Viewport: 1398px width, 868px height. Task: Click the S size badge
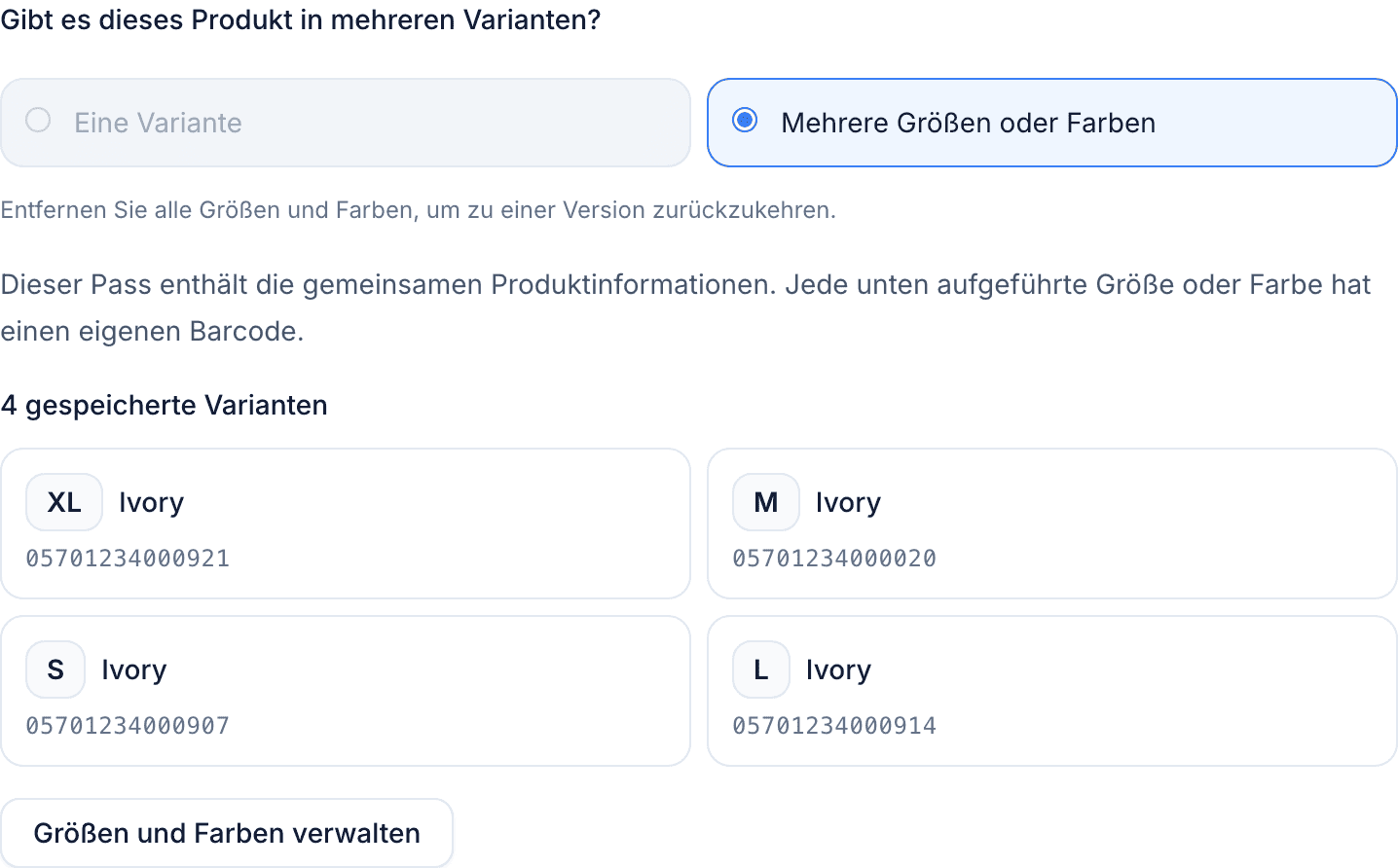point(55,669)
